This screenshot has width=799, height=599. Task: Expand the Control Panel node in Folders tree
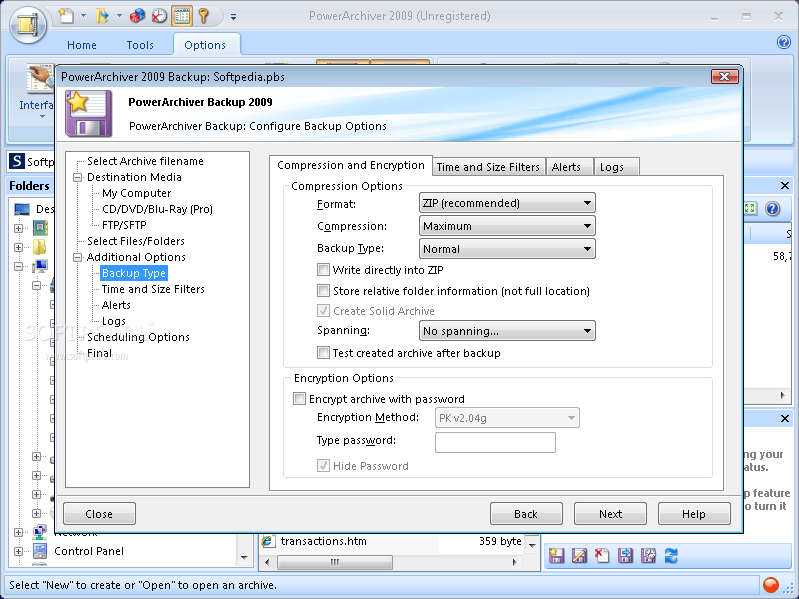(x=18, y=551)
